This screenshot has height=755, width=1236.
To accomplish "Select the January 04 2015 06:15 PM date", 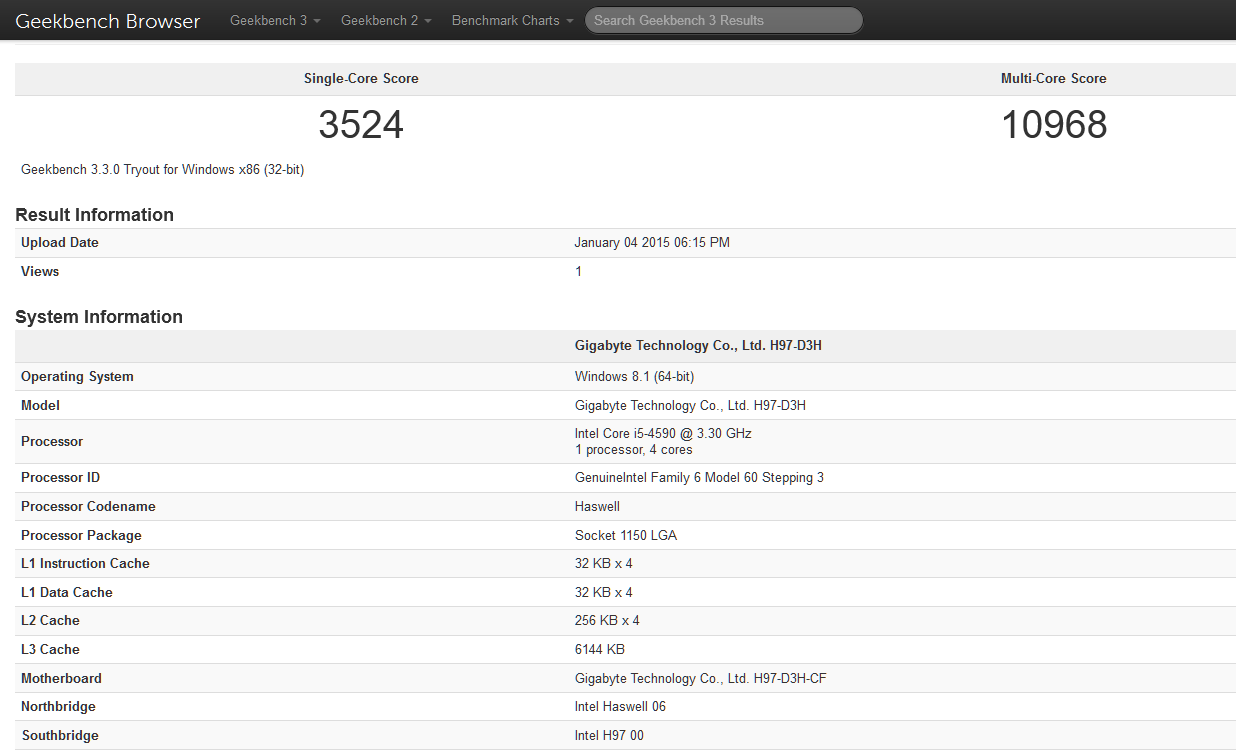I will 652,243.
